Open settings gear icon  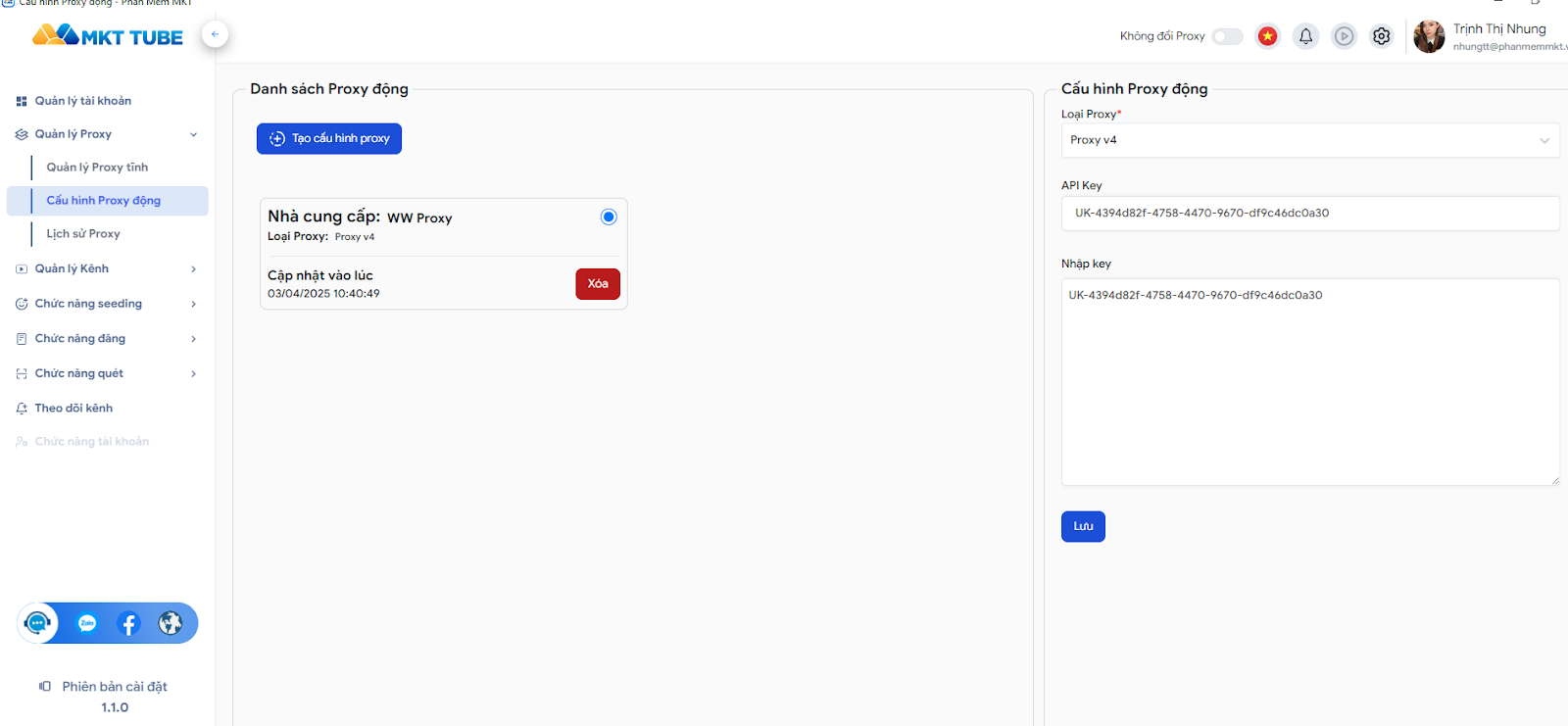click(x=1381, y=36)
